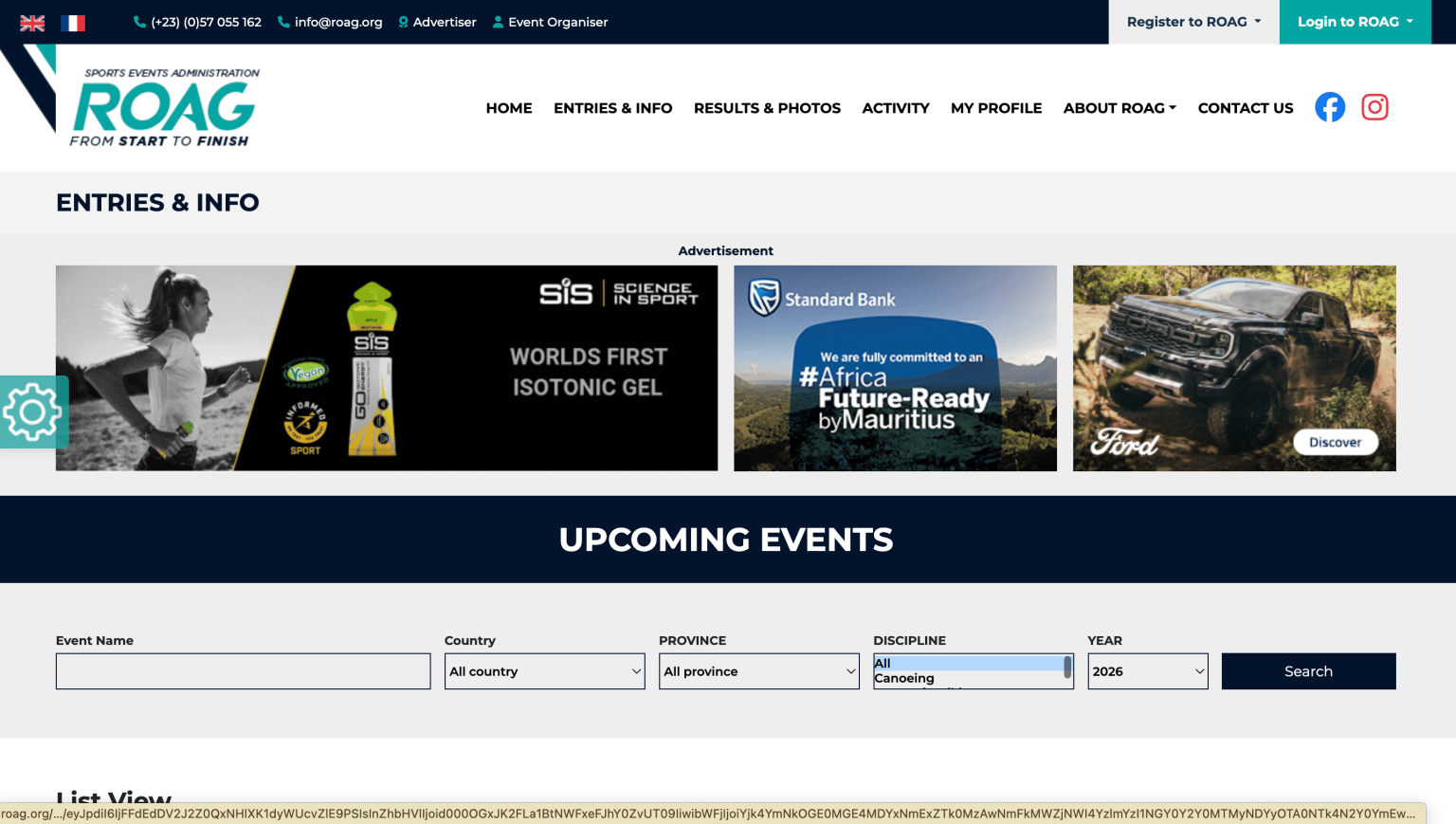The width and height of the screenshot is (1456, 824).
Task: Switch site language to French flag
Action: (x=73, y=23)
